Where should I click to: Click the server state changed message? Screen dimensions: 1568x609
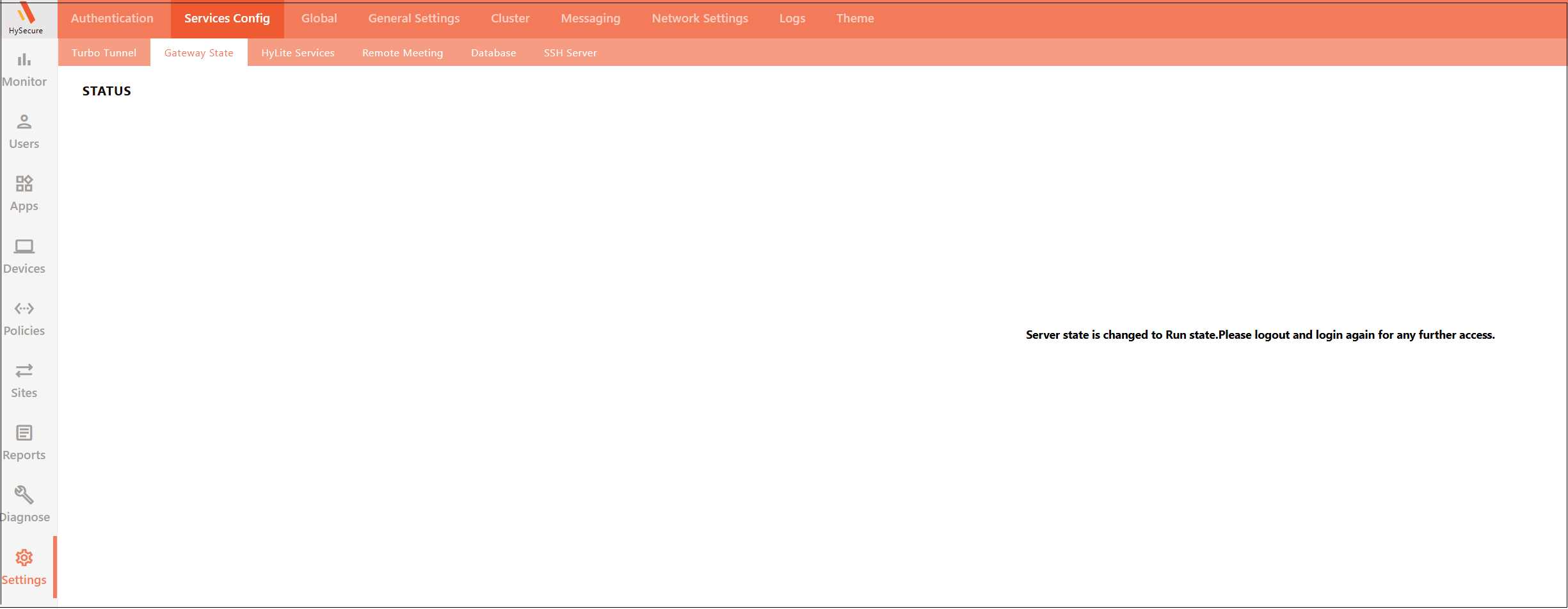(x=1260, y=335)
